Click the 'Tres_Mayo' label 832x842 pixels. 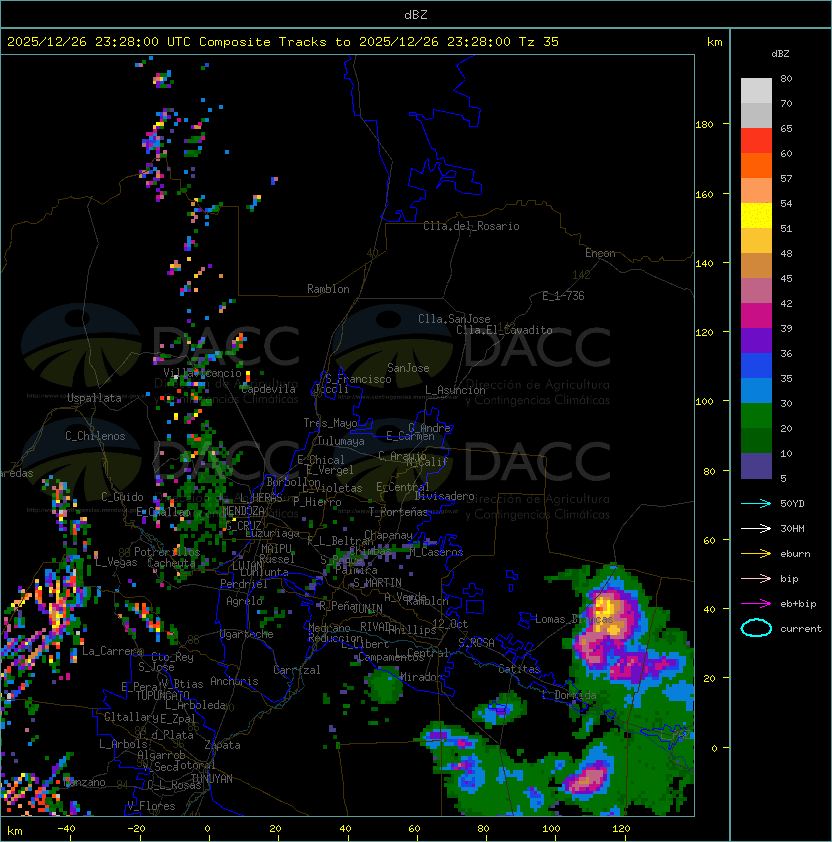tap(330, 423)
